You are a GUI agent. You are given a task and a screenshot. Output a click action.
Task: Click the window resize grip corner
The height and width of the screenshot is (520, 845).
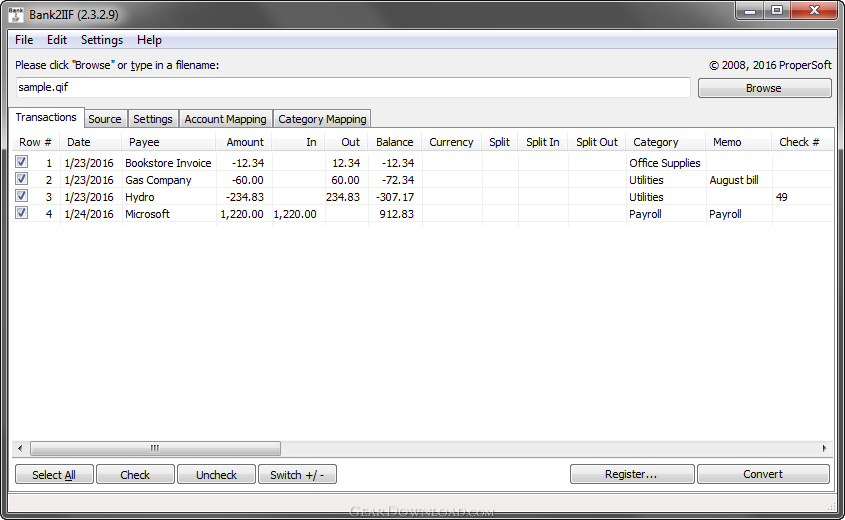pos(830,505)
